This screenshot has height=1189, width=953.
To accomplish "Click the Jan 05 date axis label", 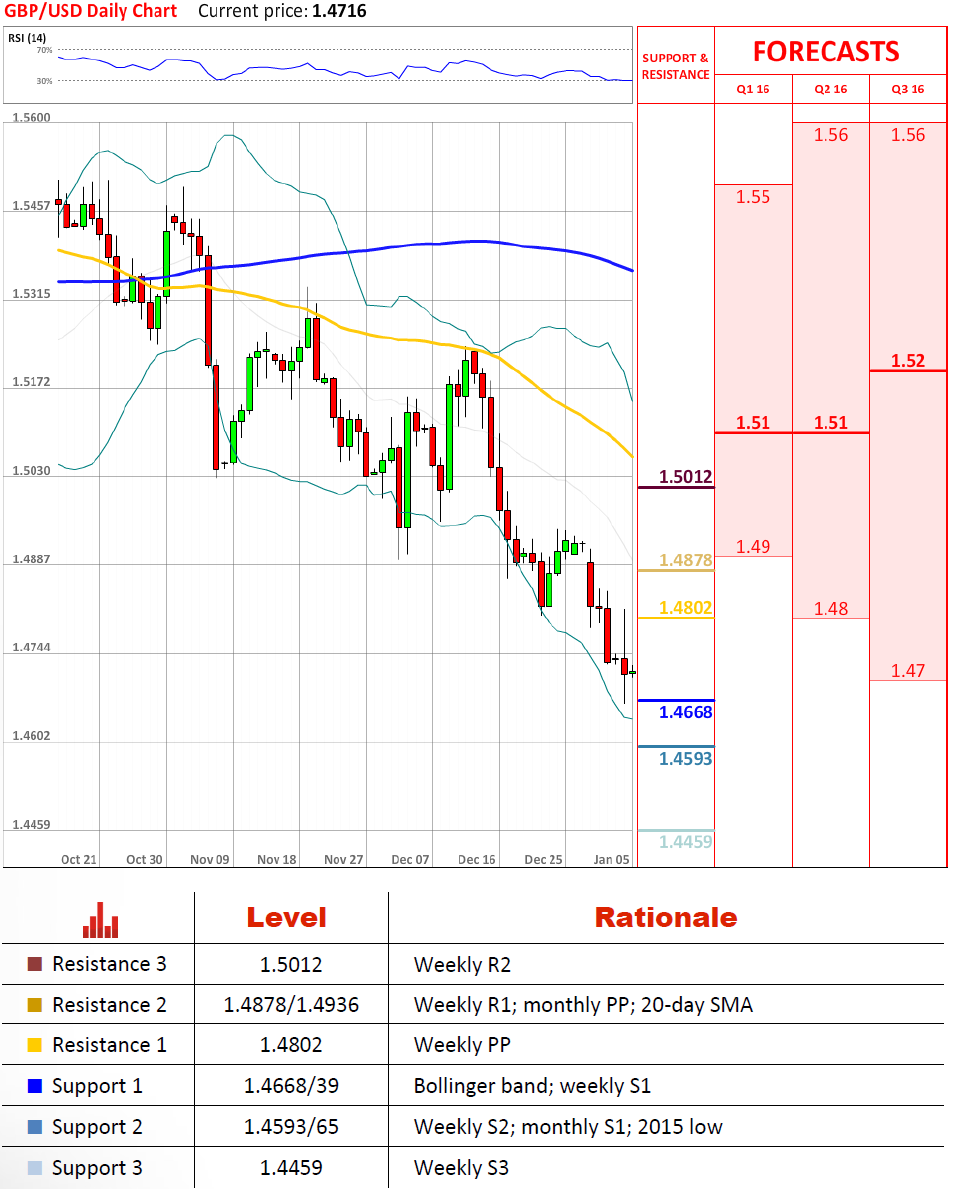I will pos(611,859).
